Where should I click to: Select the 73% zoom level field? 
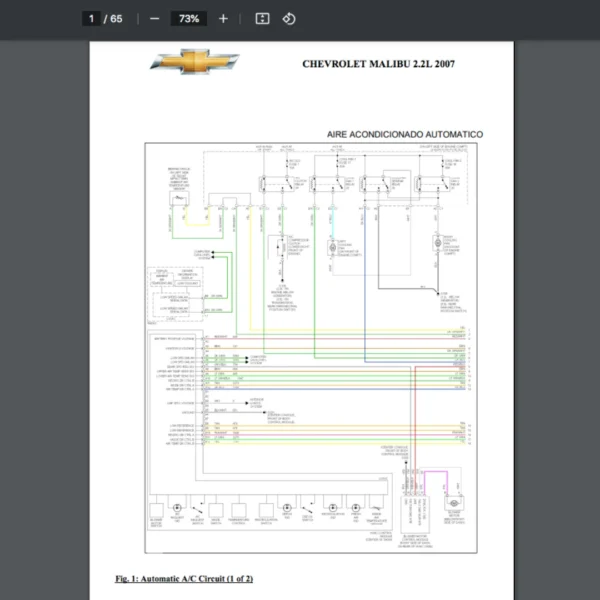coord(188,18)
